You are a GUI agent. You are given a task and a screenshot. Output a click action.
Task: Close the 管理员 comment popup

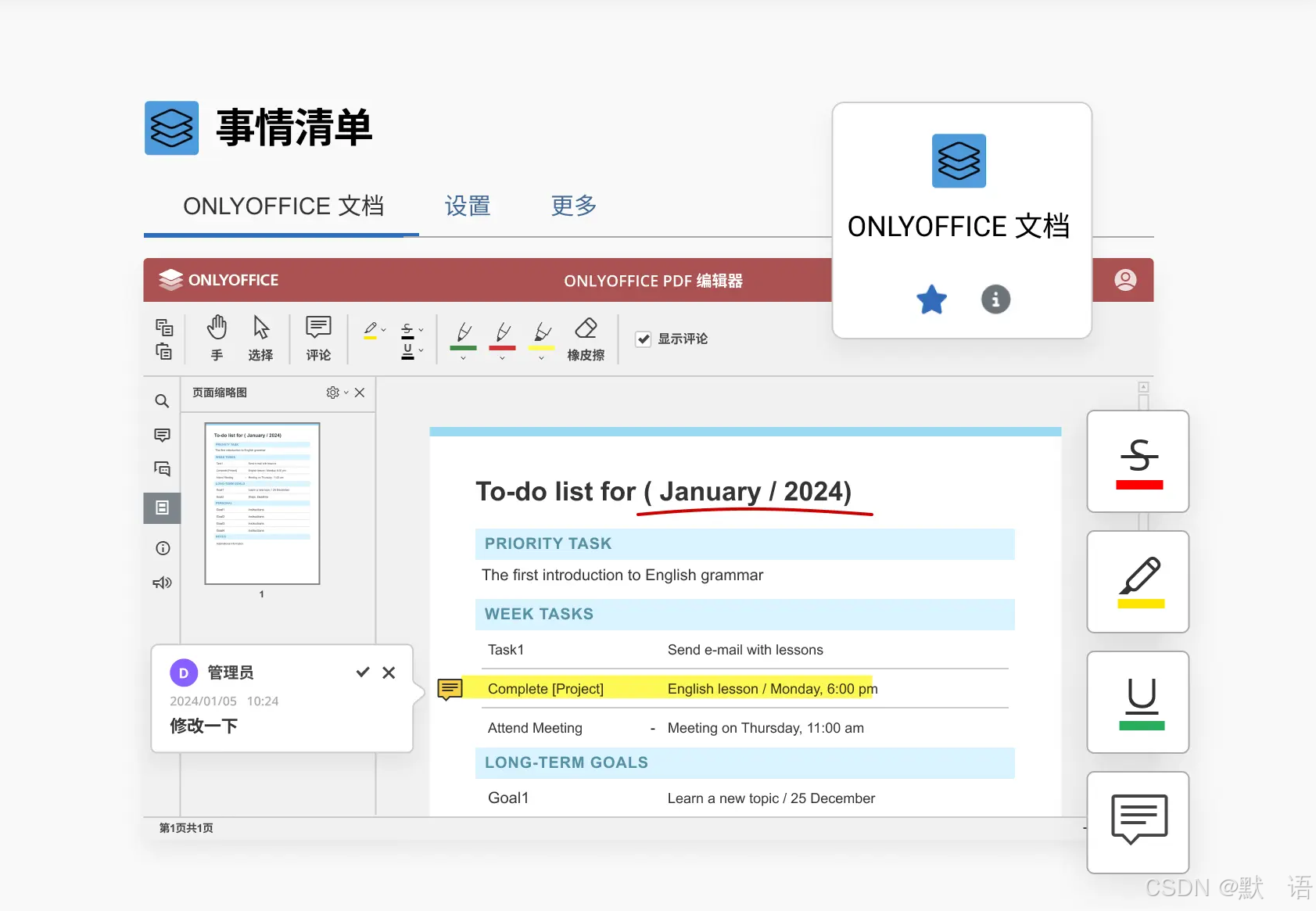[389, 672]
